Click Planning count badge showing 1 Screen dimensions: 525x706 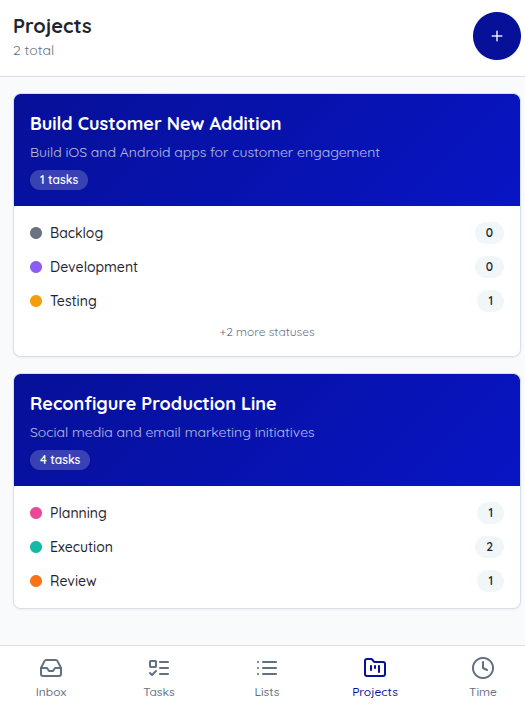point(490,513)
